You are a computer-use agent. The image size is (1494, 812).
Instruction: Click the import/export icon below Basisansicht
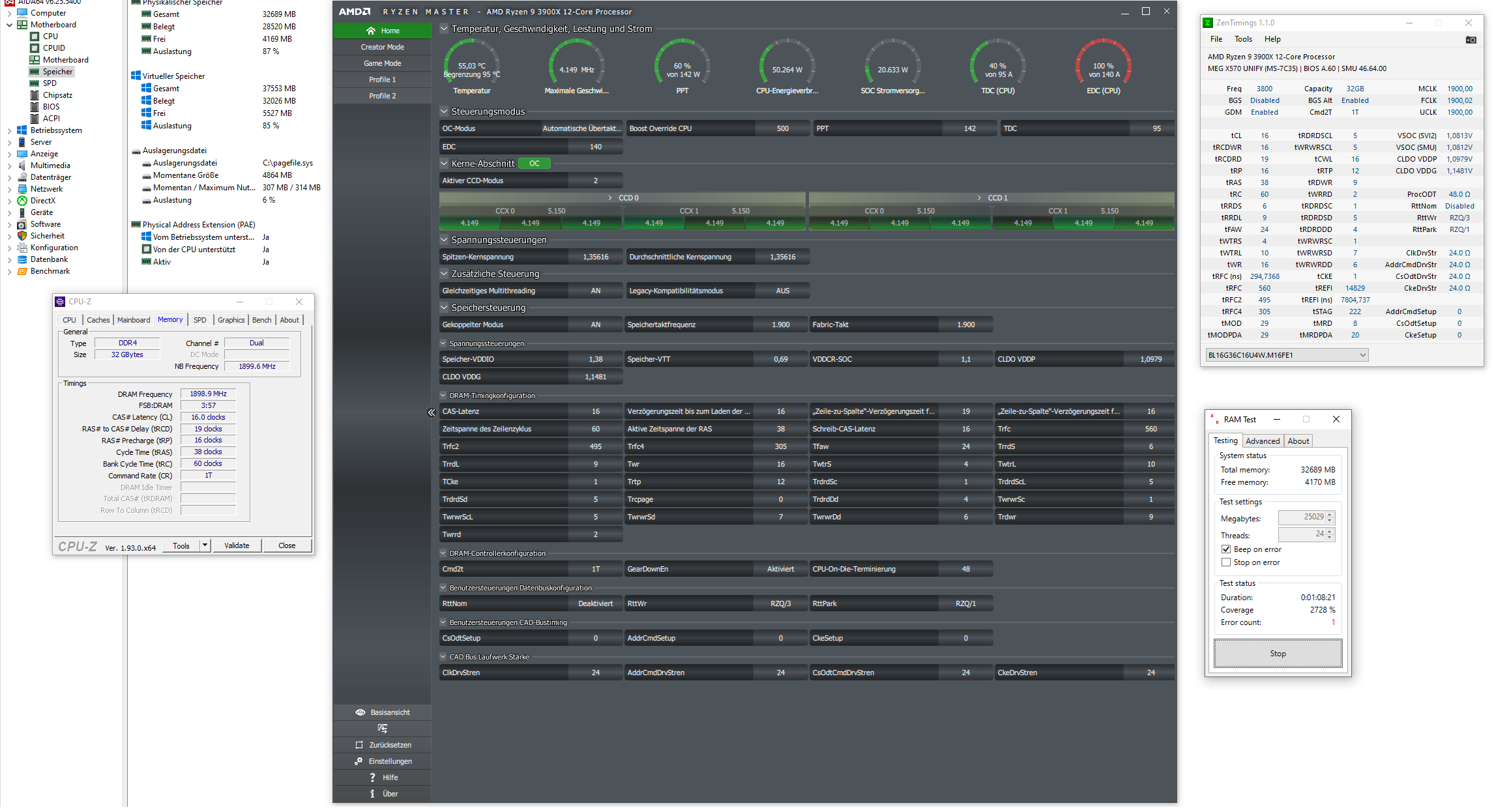coord(383,729)
